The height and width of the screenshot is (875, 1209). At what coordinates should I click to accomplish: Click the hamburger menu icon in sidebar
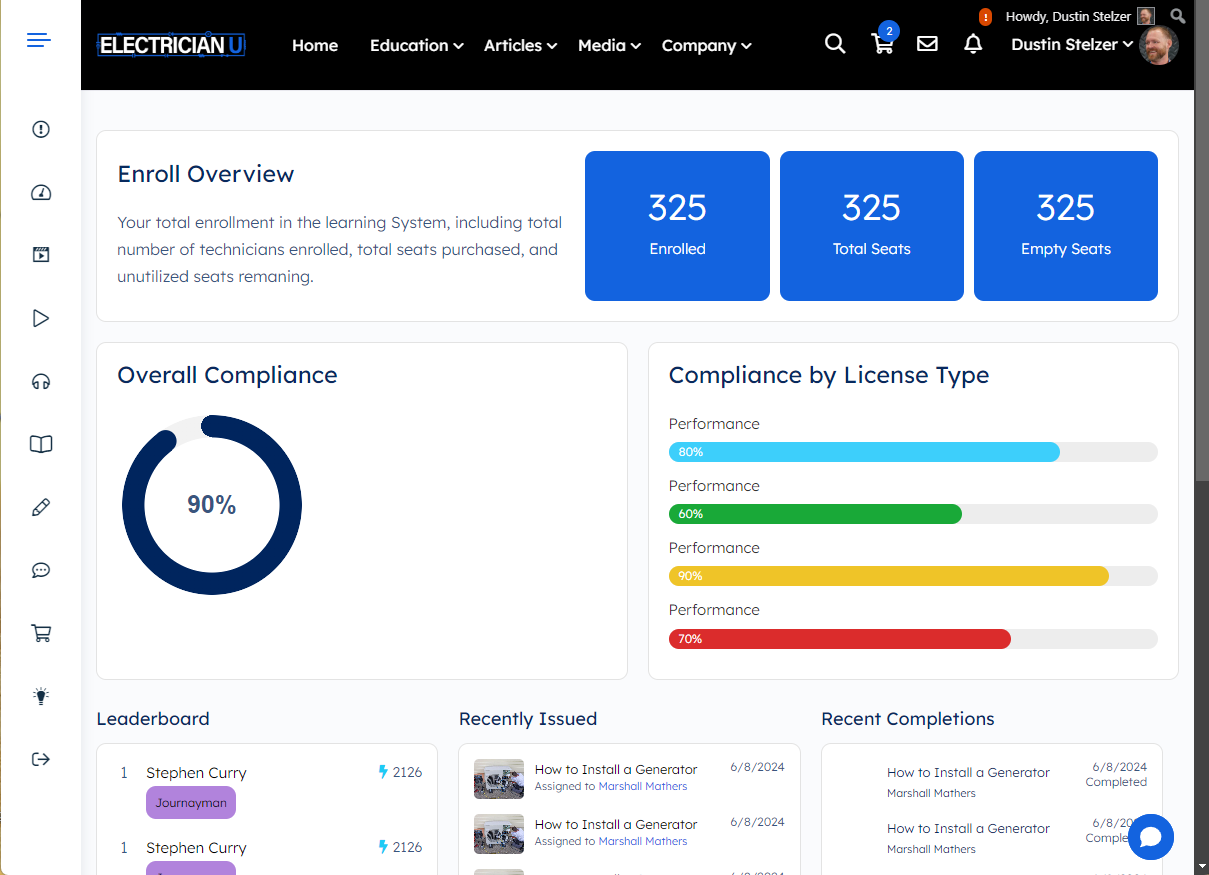39,40
